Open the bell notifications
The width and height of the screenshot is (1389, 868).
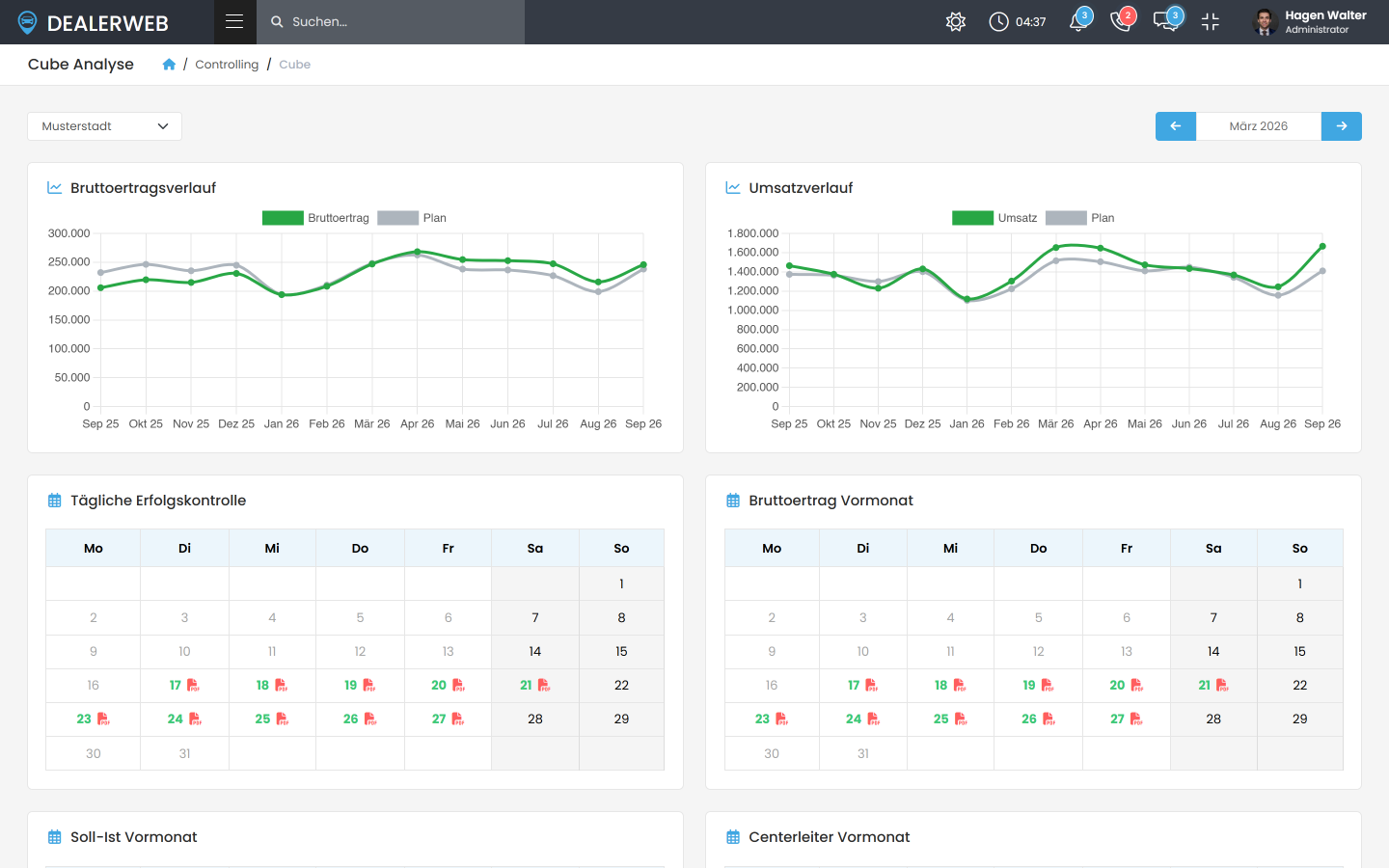1079,21
